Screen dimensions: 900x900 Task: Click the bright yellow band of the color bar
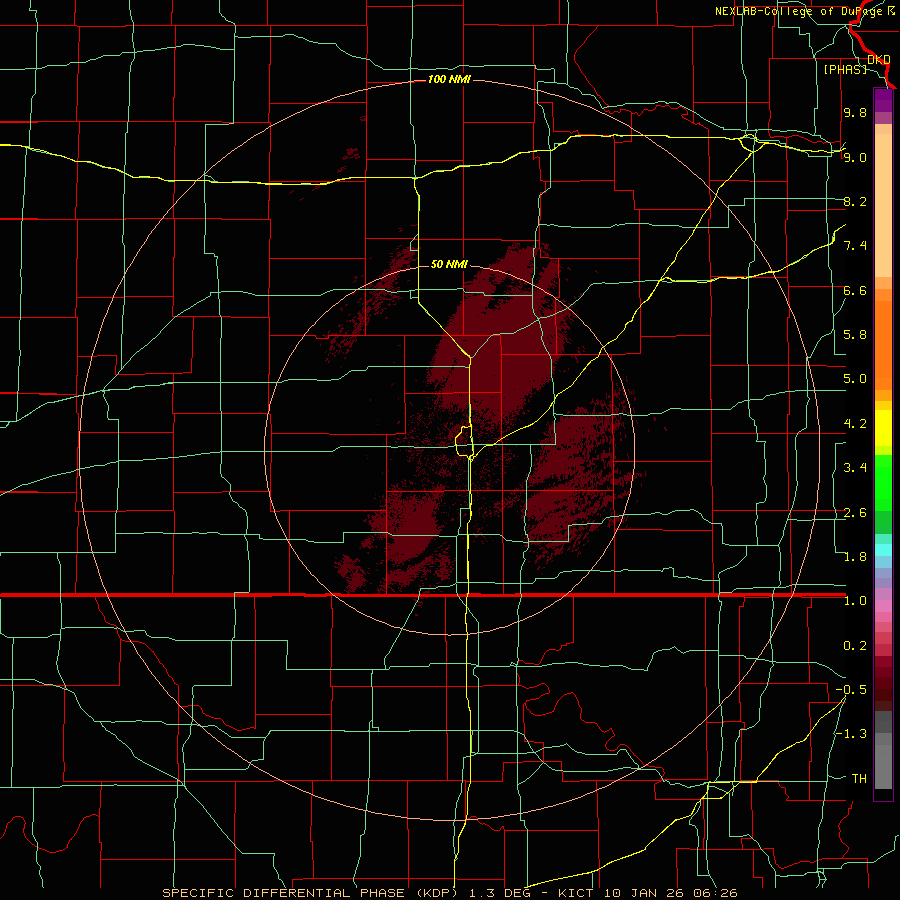click(x=883, y=428)
